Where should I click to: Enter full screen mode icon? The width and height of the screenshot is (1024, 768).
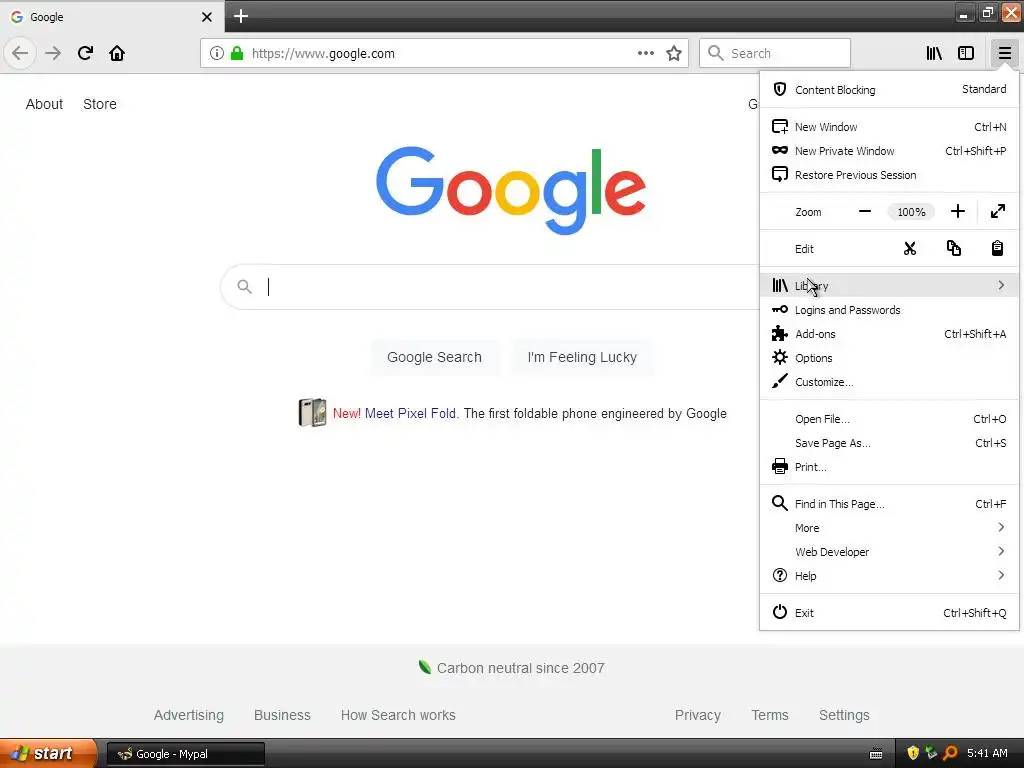(998, 211)
